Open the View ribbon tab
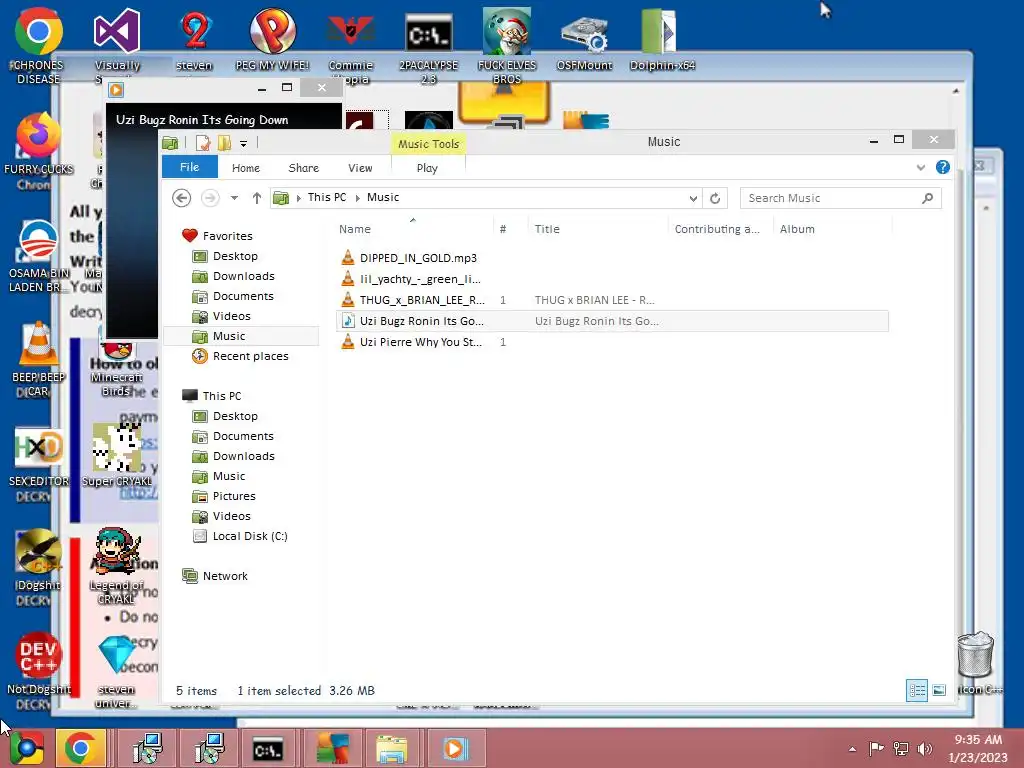The width and height of the screenshot is (1024, 768). click(x=360, y=168)
